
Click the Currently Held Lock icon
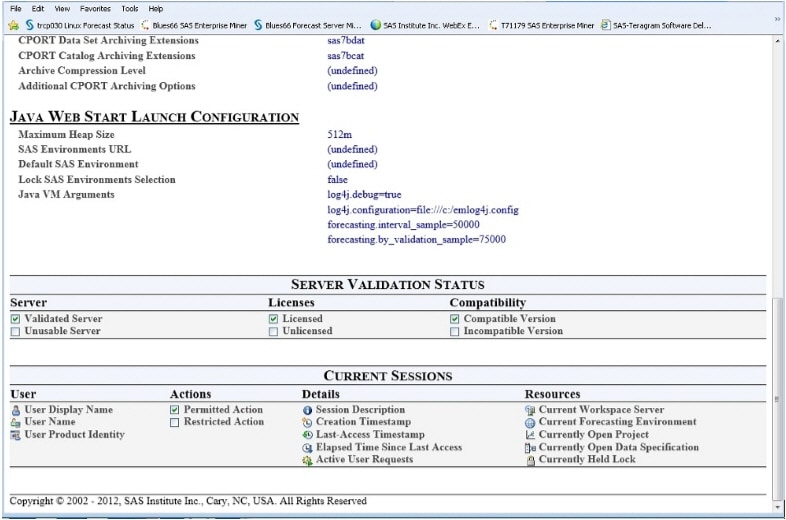[x=530, y=460]
